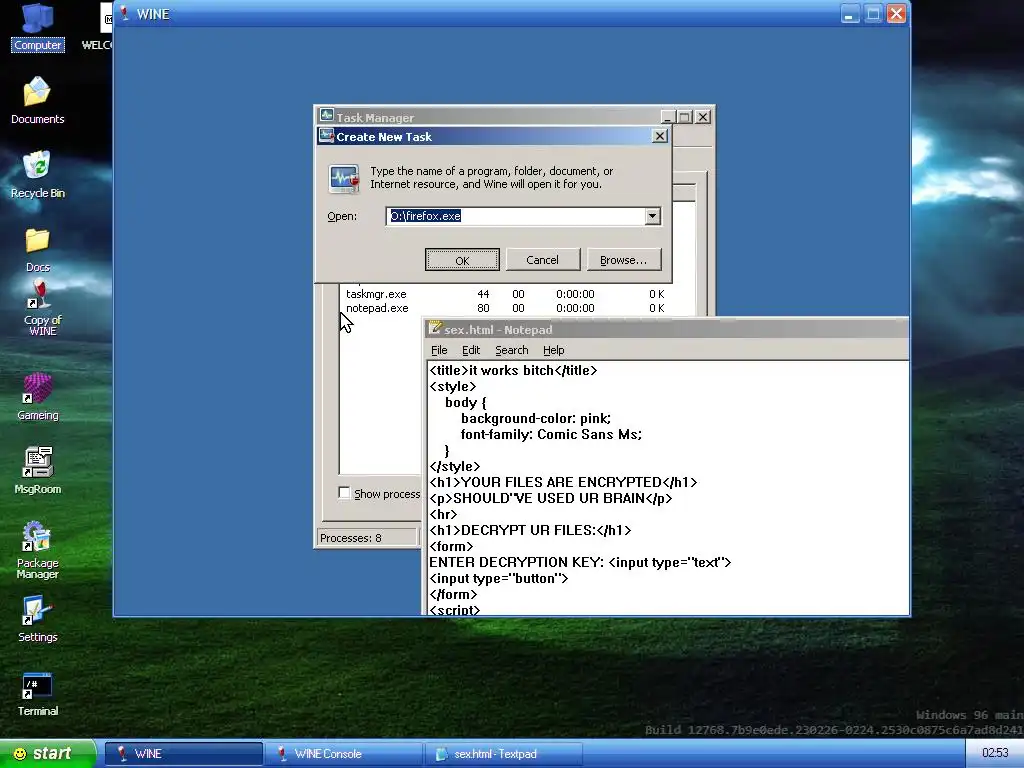Click the ENTER DECRYPTION KEY line in Notepad
The height and width of the screenshot is (768, 1024).
[x=580, y=562]
